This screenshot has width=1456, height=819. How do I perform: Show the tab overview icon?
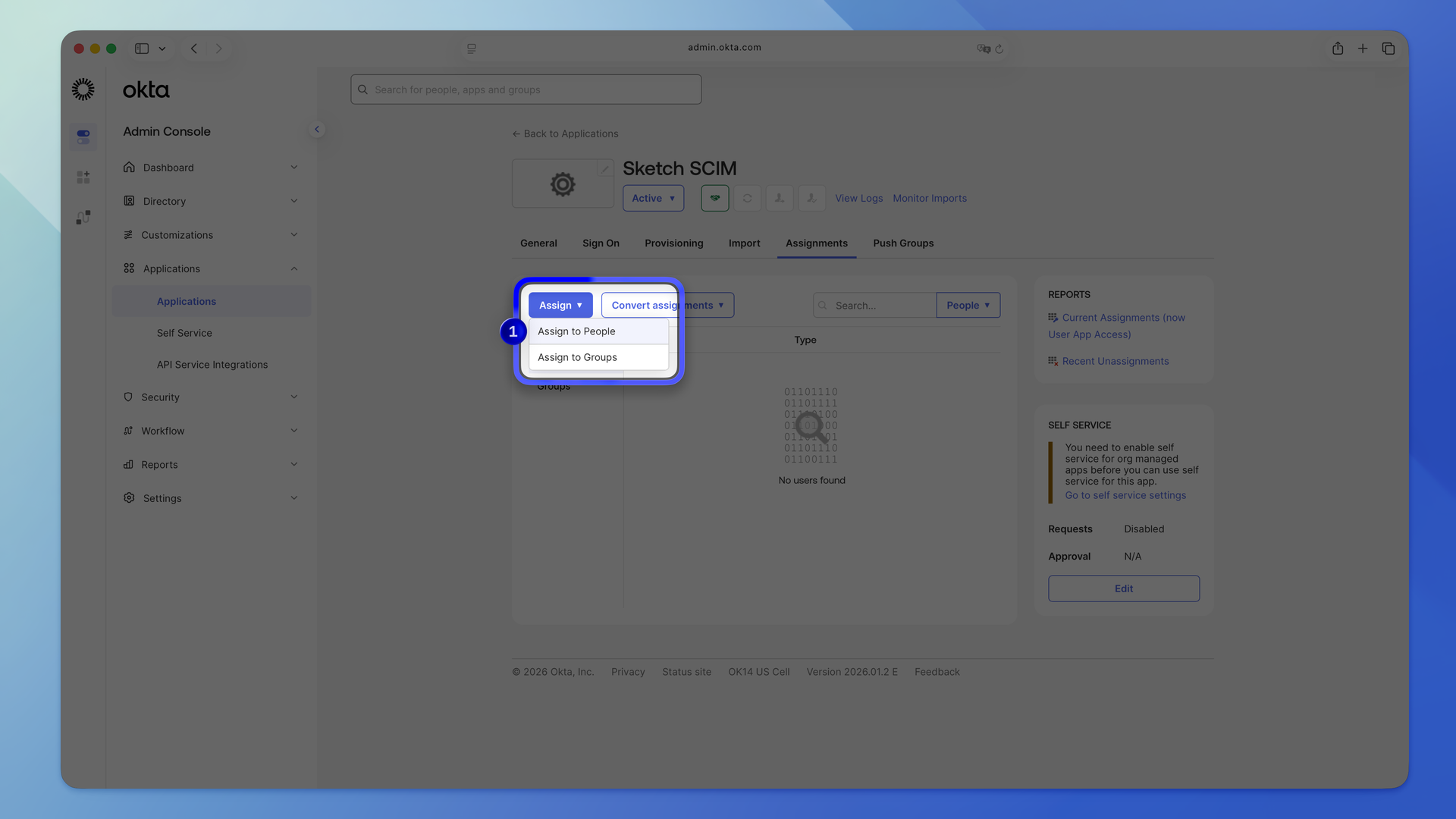1389,49
